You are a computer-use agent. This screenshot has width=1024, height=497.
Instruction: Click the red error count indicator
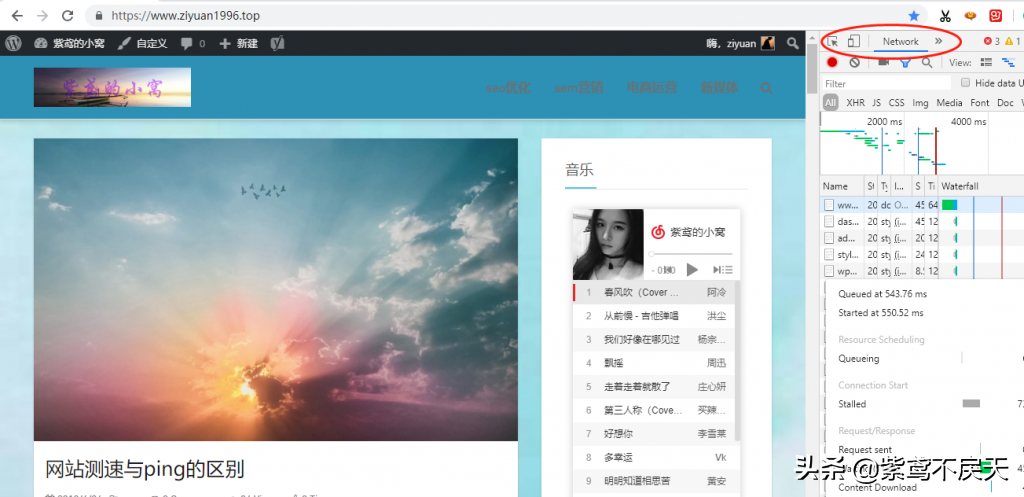(991, 42)
